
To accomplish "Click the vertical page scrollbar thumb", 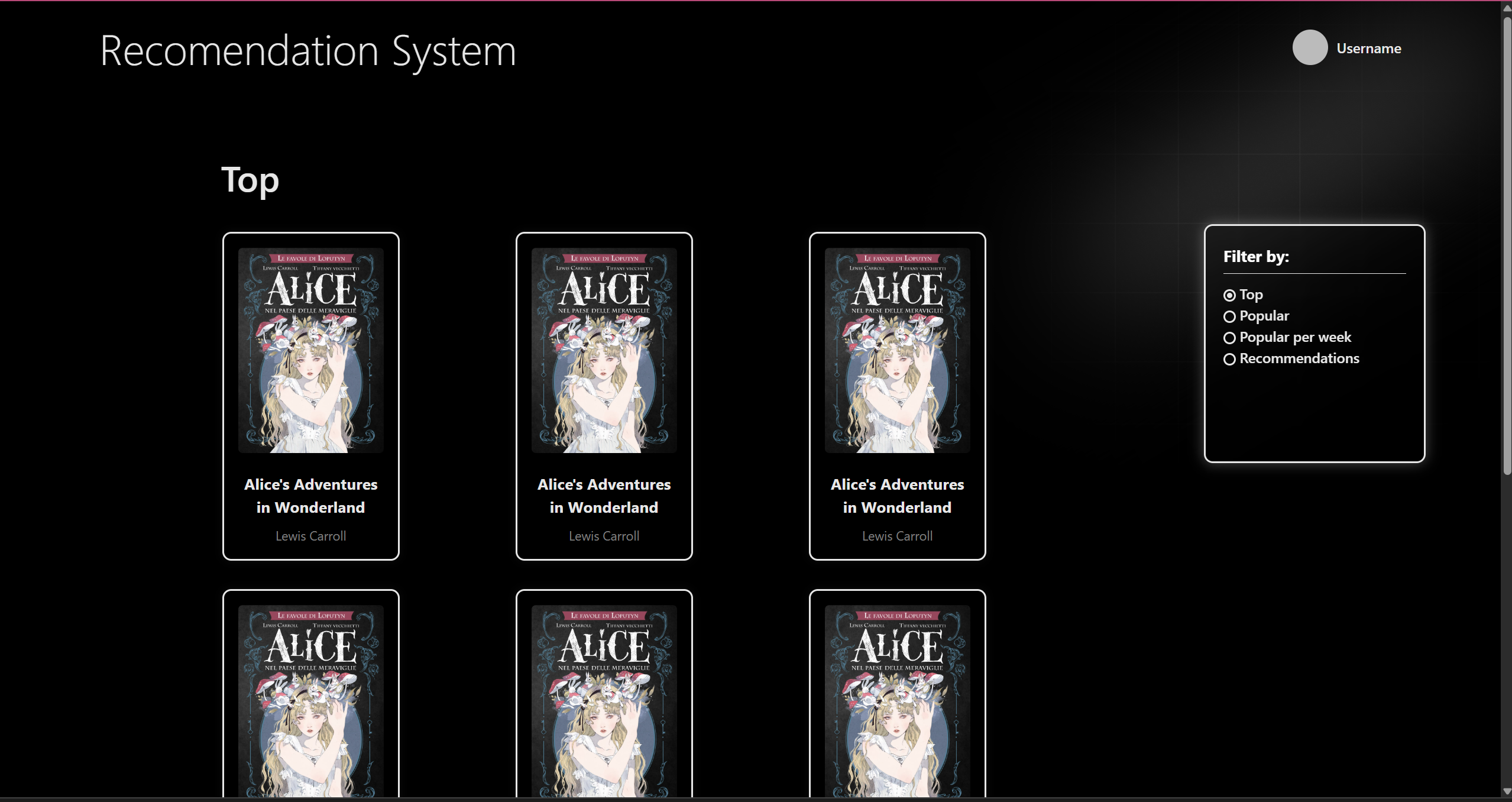I will tap(1507, 245).
